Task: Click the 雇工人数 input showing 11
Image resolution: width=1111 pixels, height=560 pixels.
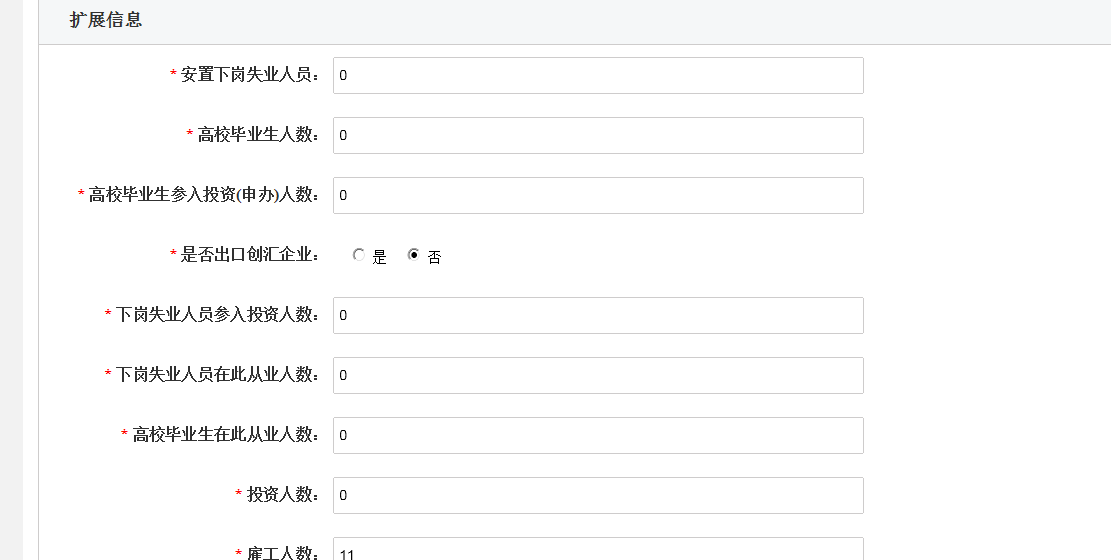Action: (598, 551)
